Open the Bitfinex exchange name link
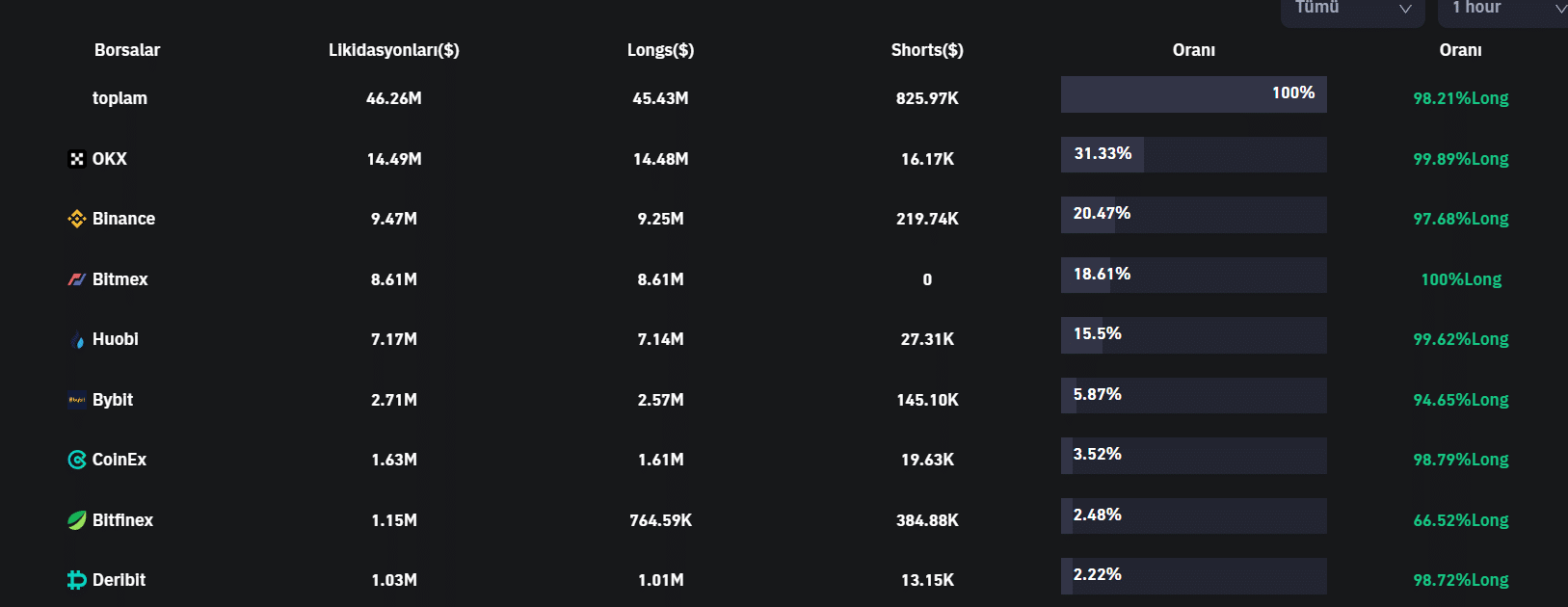Screen dimensions: 1568x607 coord(122,520)
